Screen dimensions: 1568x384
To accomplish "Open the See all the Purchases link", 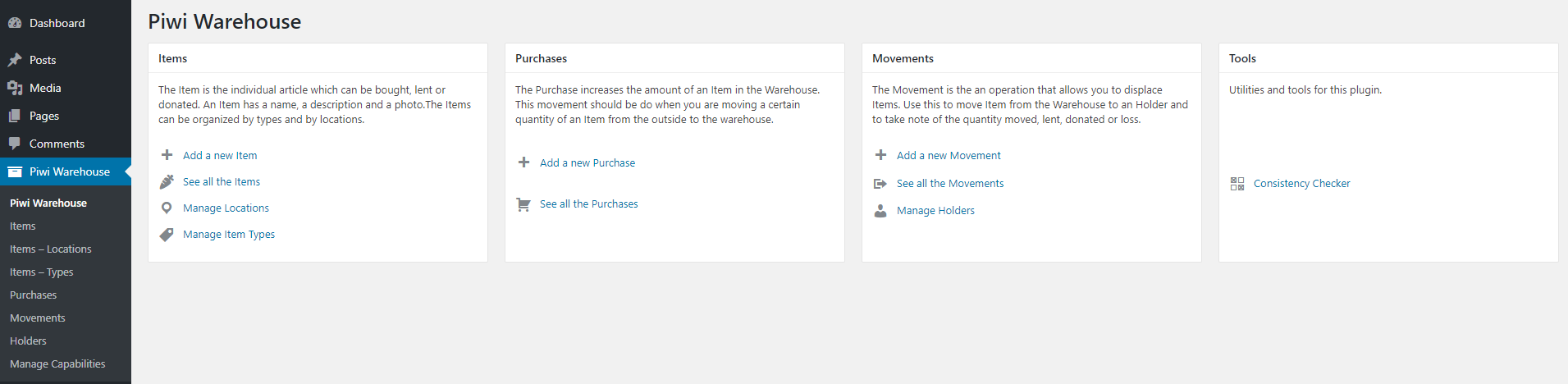I will 588,204.
